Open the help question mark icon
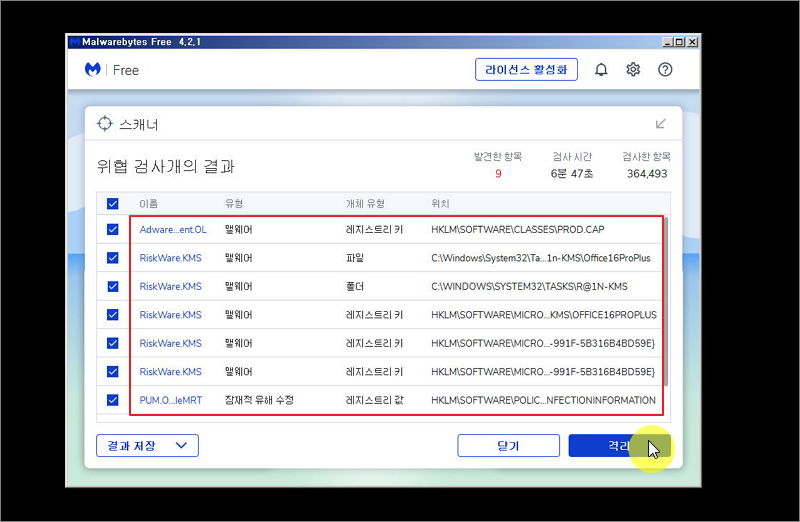The image size is (800, 522). [x=665, y=69]
